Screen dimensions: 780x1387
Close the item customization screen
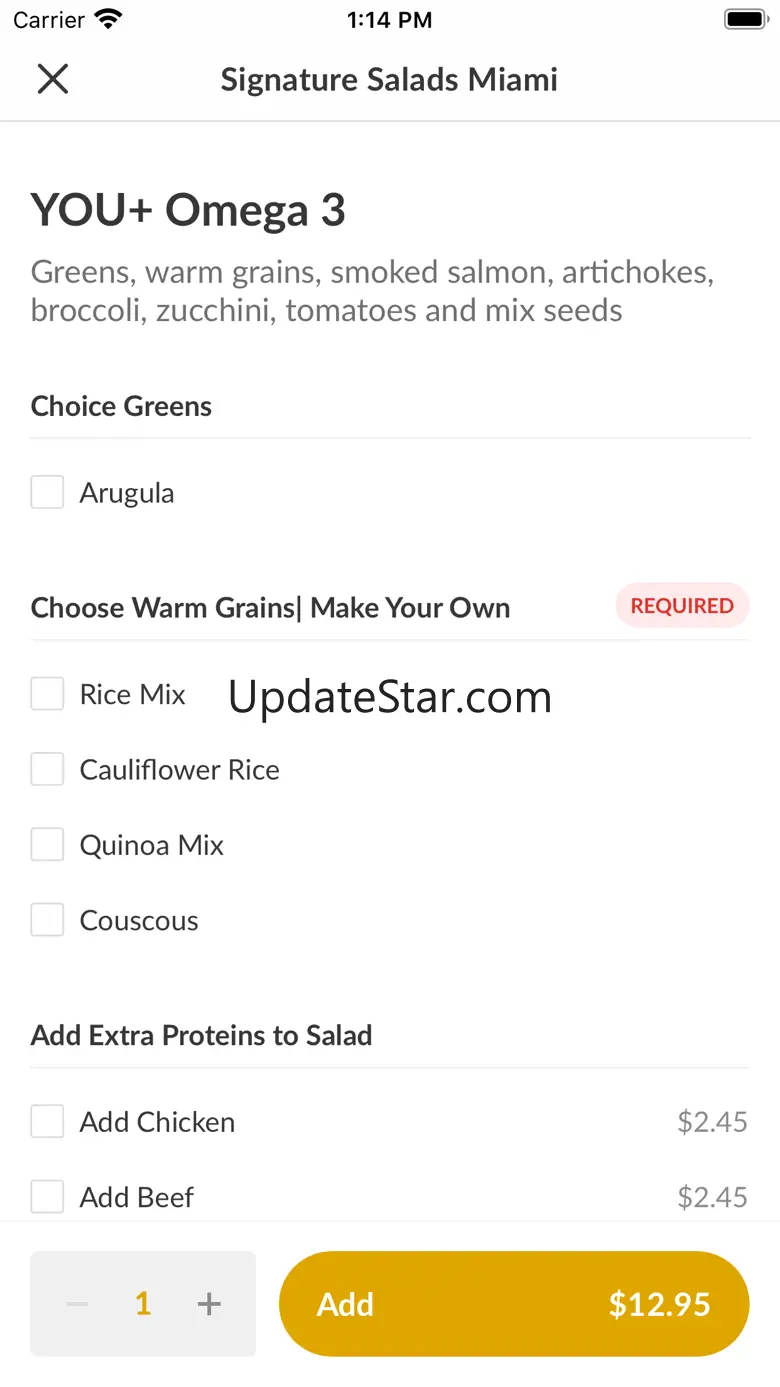(x=52, y=79)
